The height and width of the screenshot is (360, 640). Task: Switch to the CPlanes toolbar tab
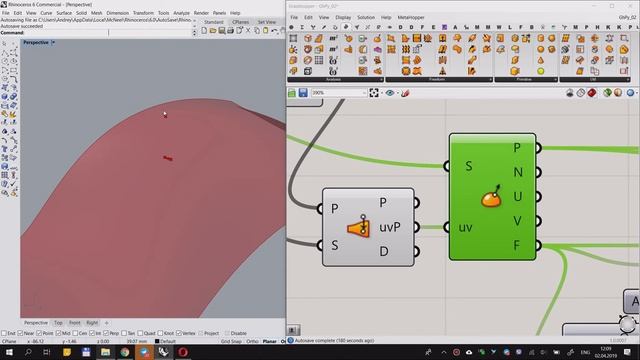(240, 22)
